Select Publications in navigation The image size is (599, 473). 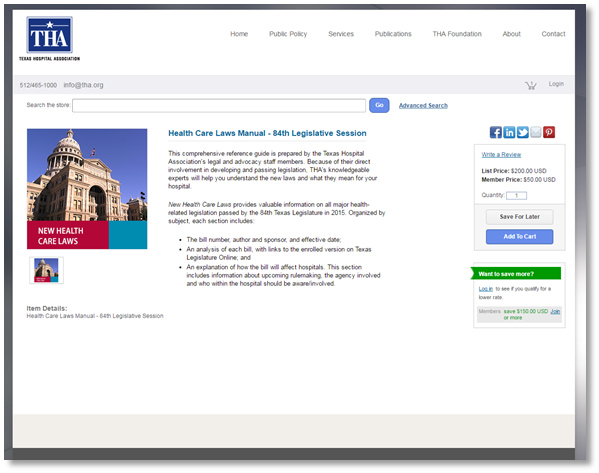point(393,34)
